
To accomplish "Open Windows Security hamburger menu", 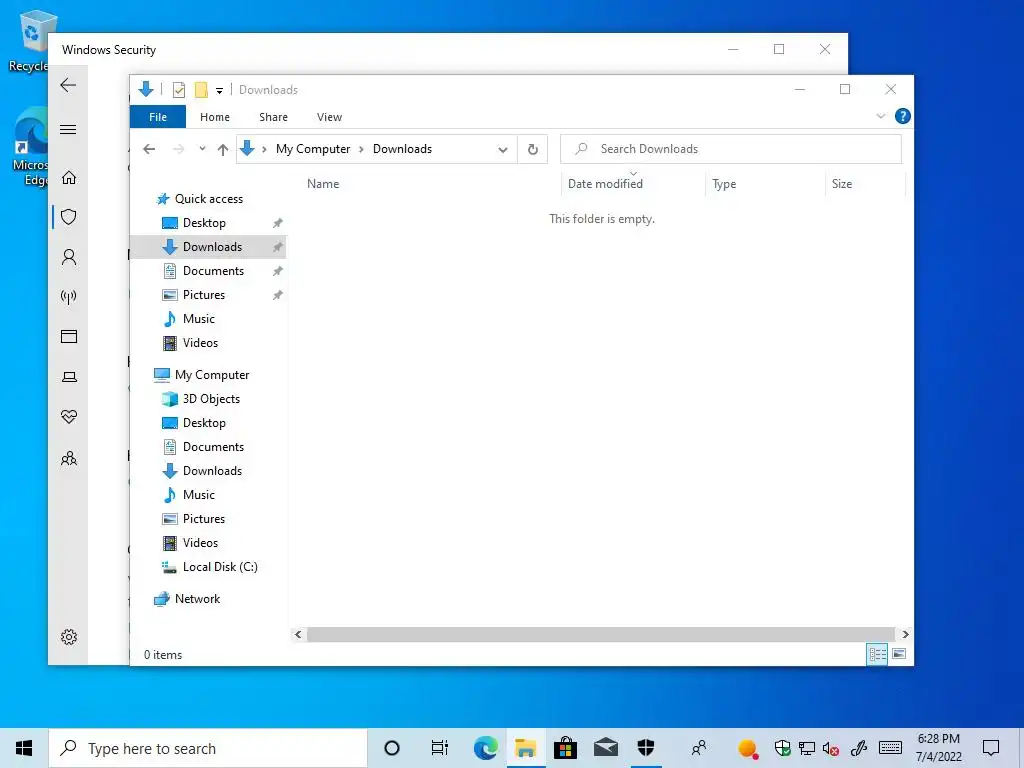I will (68, 129).
